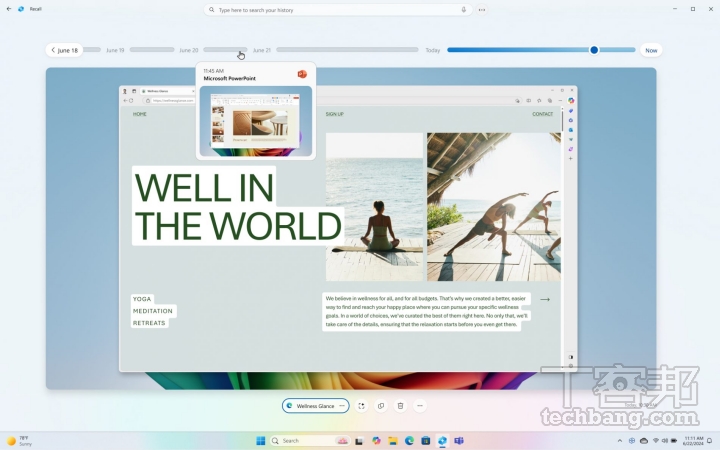Go back with the Recall back arrow
Viewport: 720px width, 450px height.
[9, 9]
